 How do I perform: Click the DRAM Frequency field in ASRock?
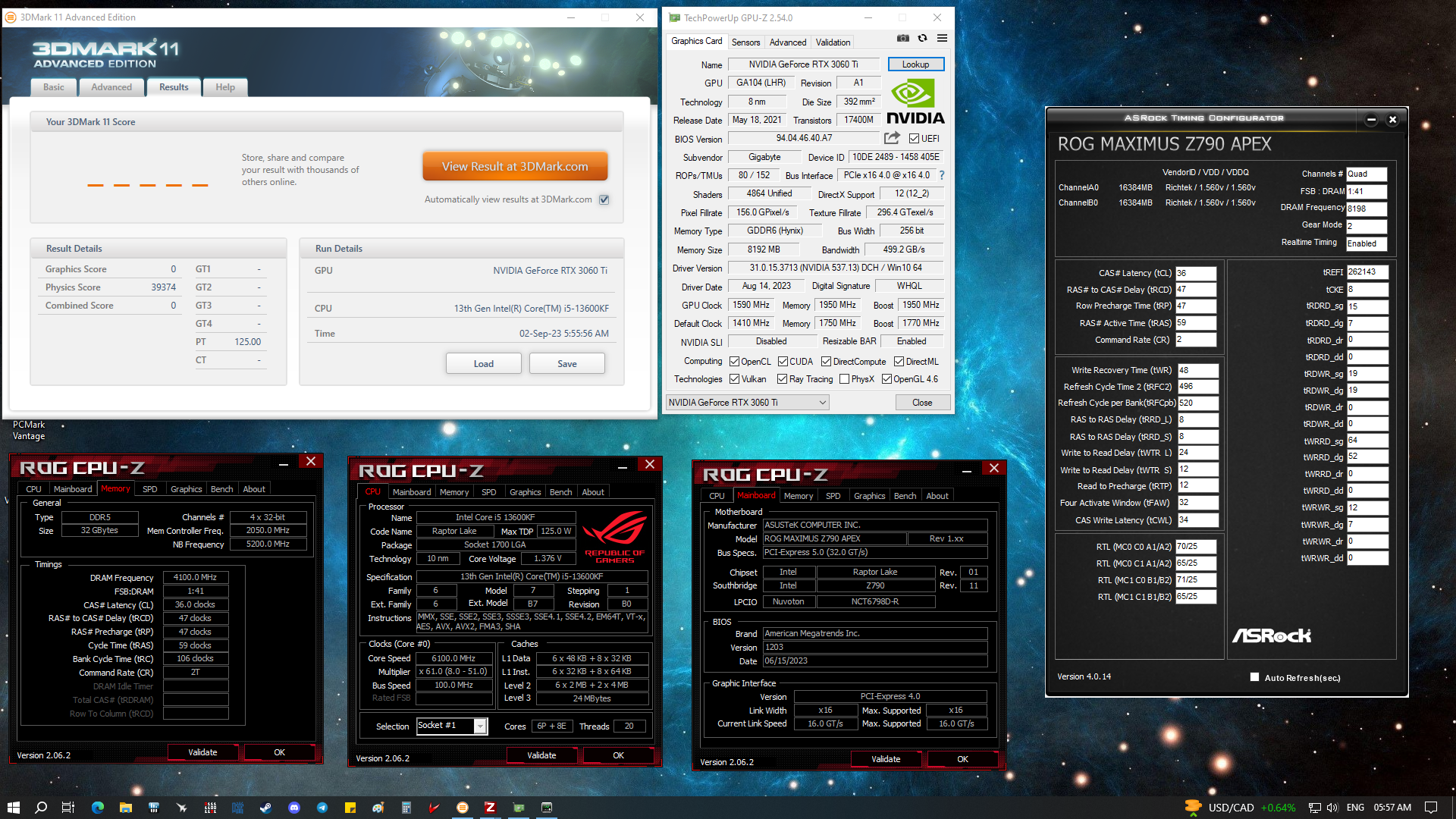coord(1367,209)
